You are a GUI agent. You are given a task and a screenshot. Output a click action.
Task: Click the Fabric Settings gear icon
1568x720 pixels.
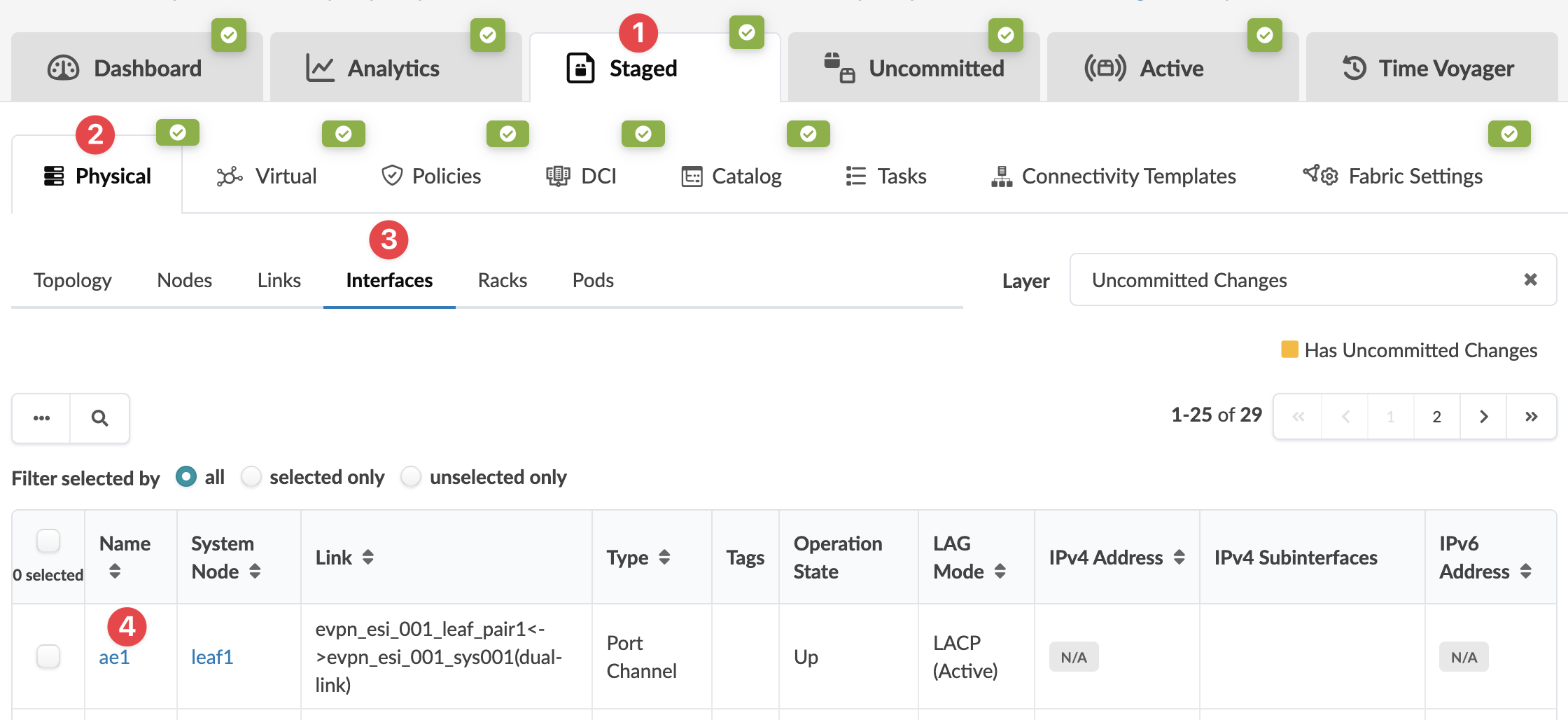tap(1320, 175)
